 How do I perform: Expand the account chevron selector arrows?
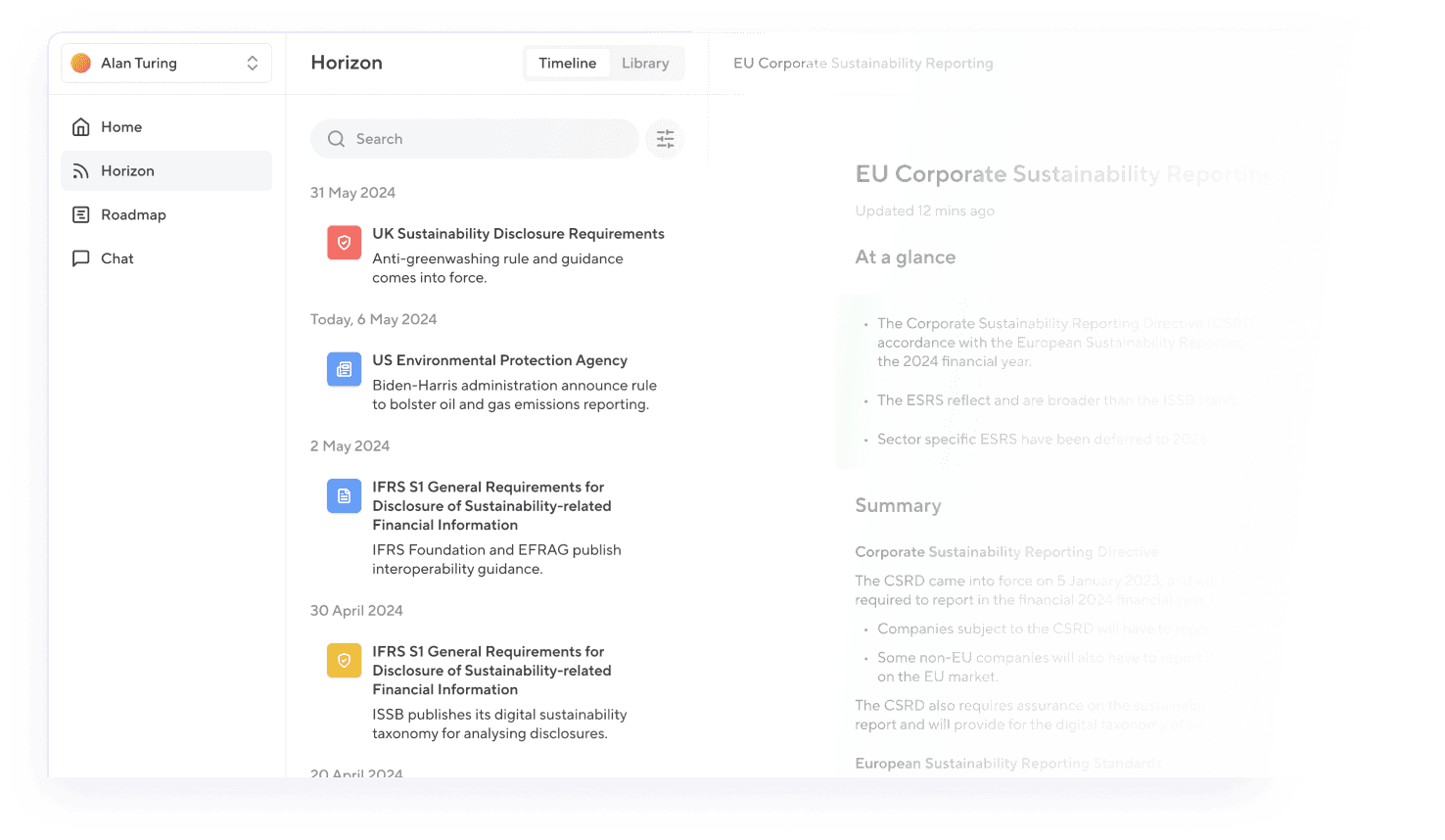pos(253,63)
